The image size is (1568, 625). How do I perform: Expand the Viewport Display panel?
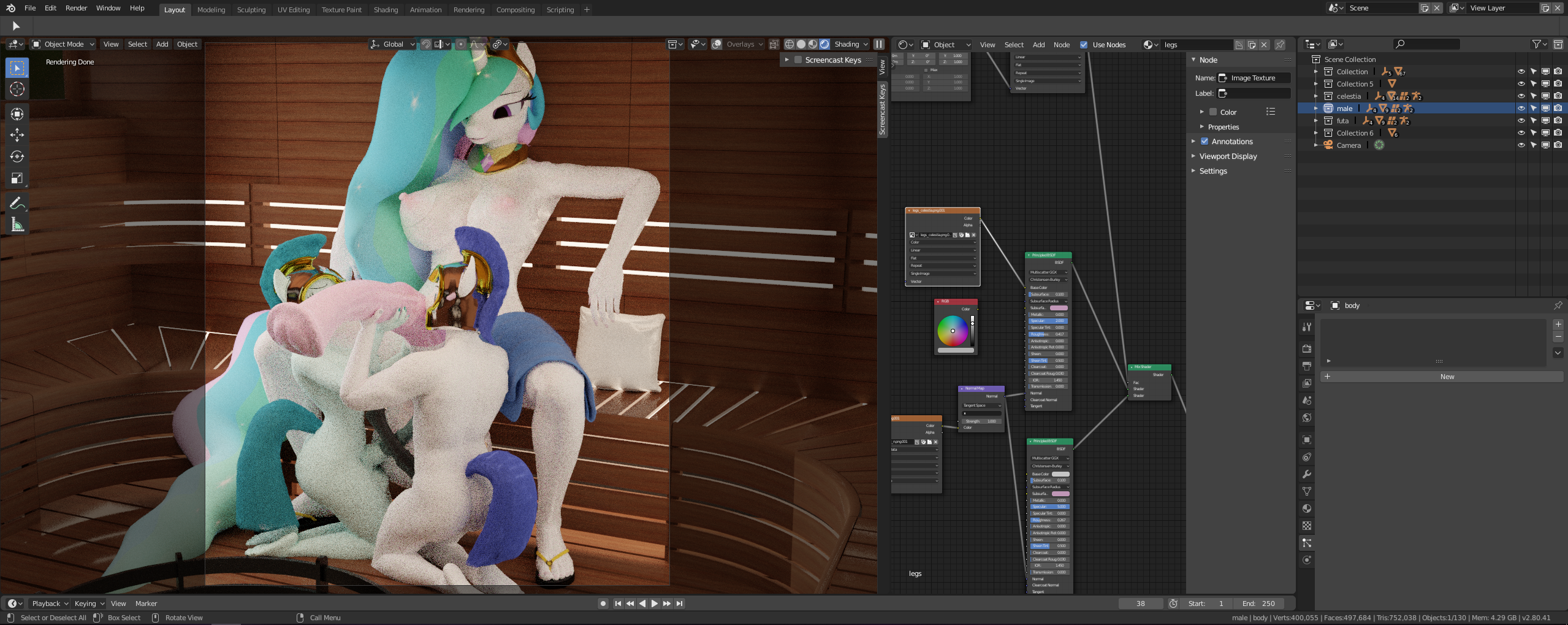[x=1228, y=156]
